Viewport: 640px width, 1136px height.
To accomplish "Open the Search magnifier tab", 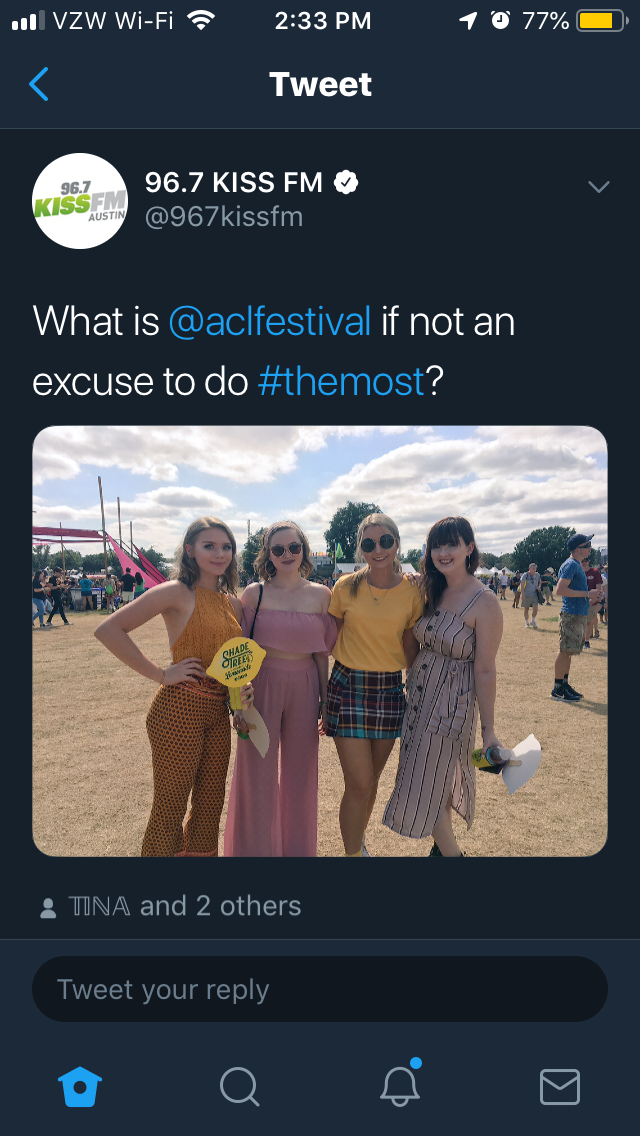I will tap(239, 1087).
